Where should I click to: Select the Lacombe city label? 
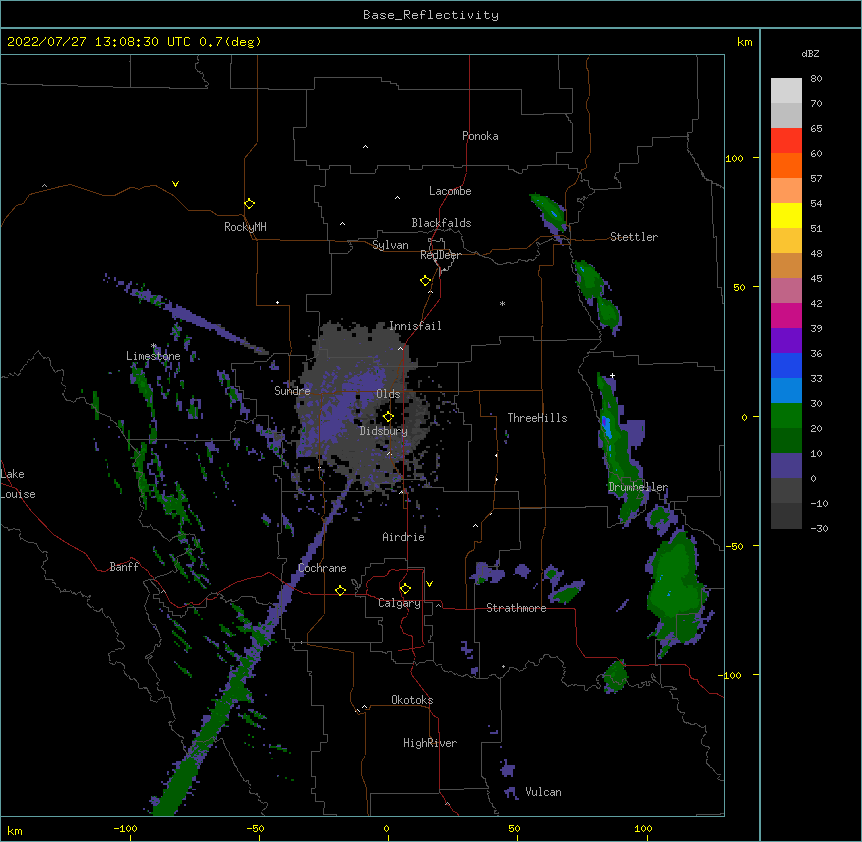tap(450, 191)
